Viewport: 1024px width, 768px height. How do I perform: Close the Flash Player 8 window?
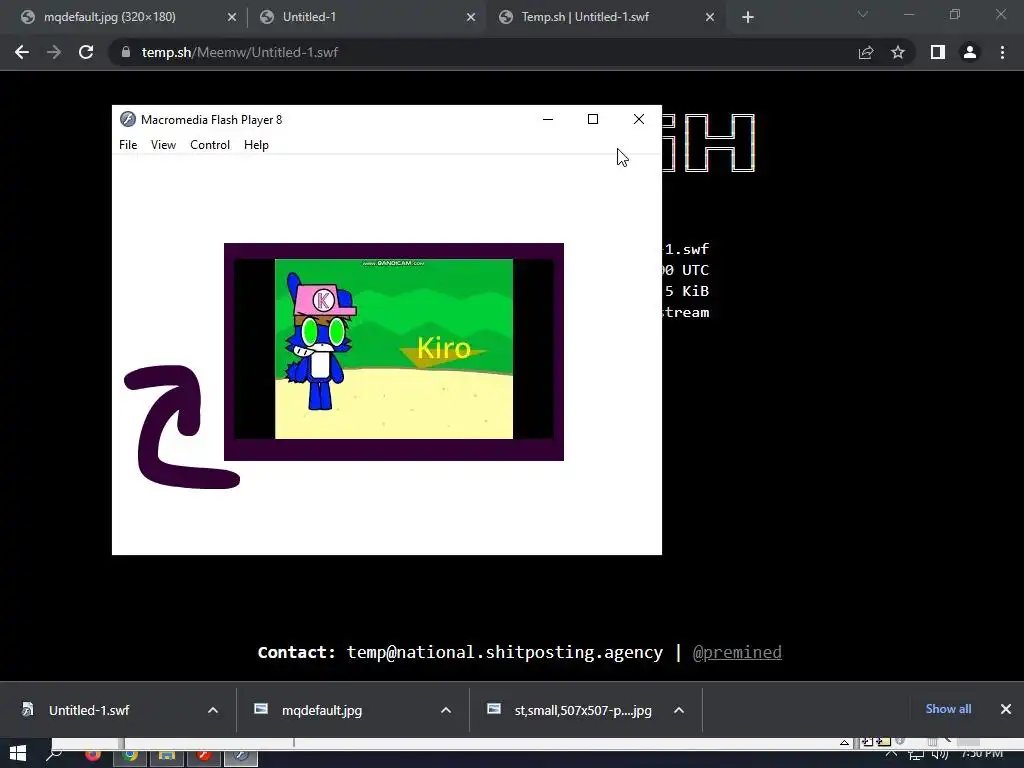(x=639, y=119)
